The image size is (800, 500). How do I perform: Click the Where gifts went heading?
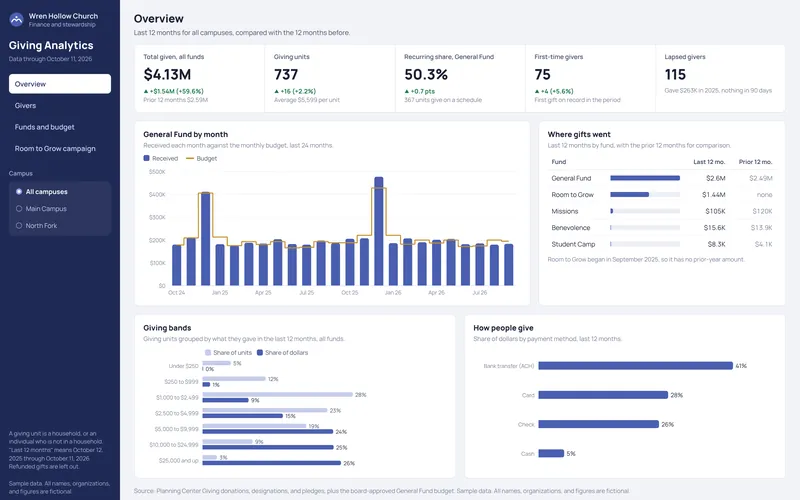579,135
